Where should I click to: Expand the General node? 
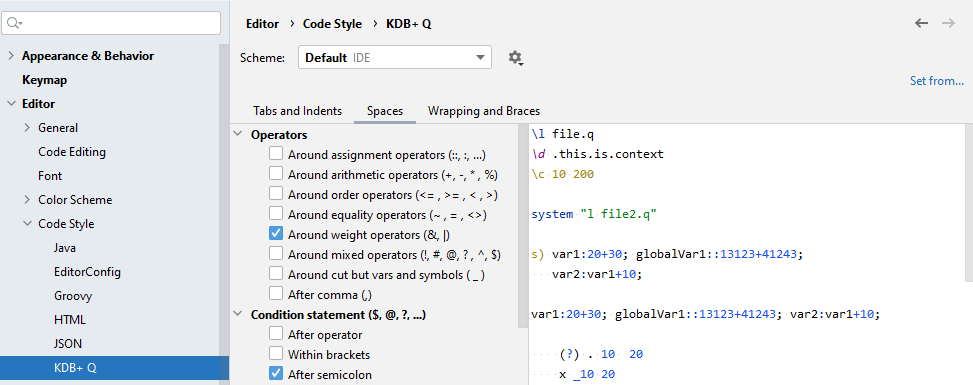[x=27, y=128]
